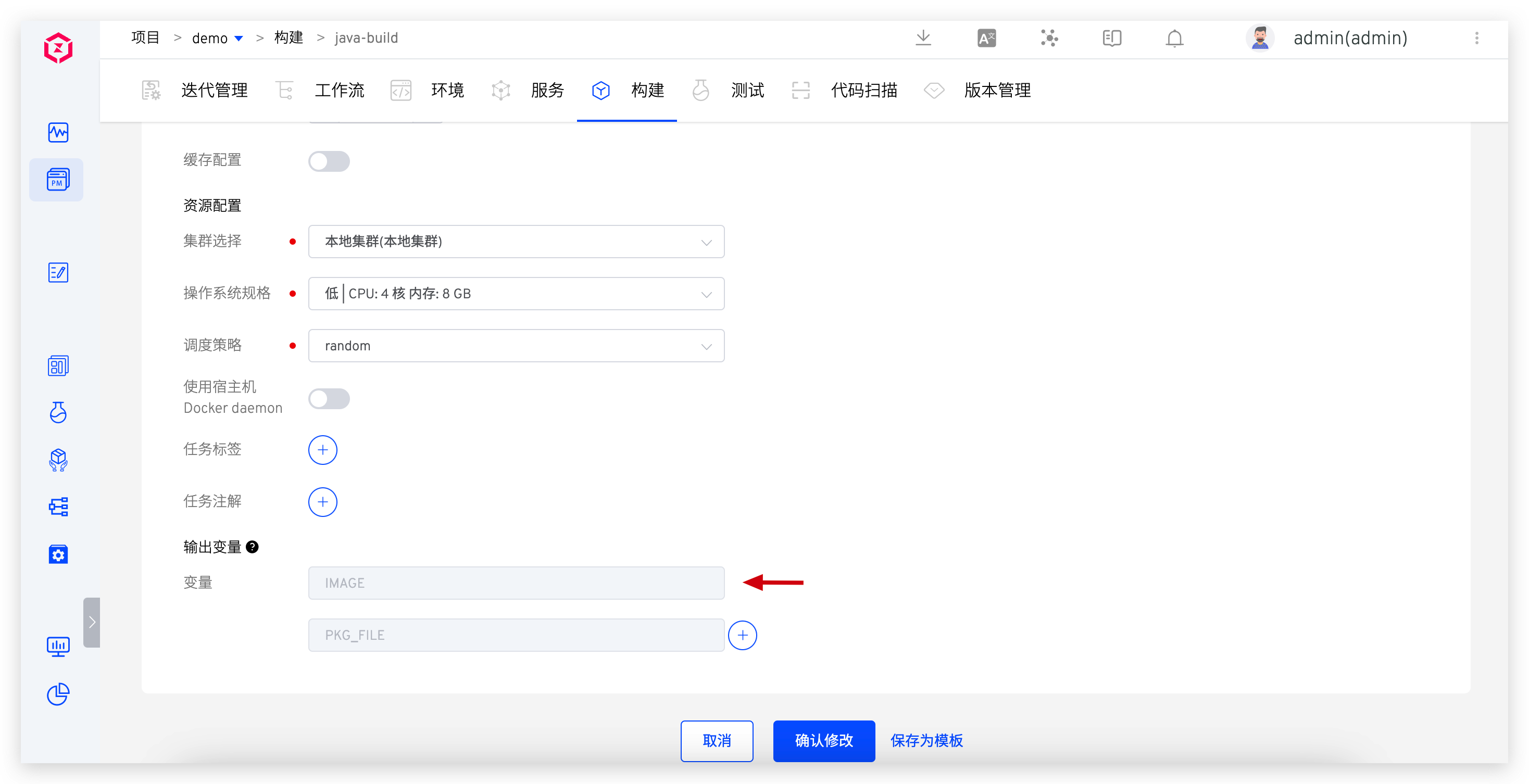Screen dimensions: 1529x784
Task: Click the download icon in header
Action: (x=923, y=38)
